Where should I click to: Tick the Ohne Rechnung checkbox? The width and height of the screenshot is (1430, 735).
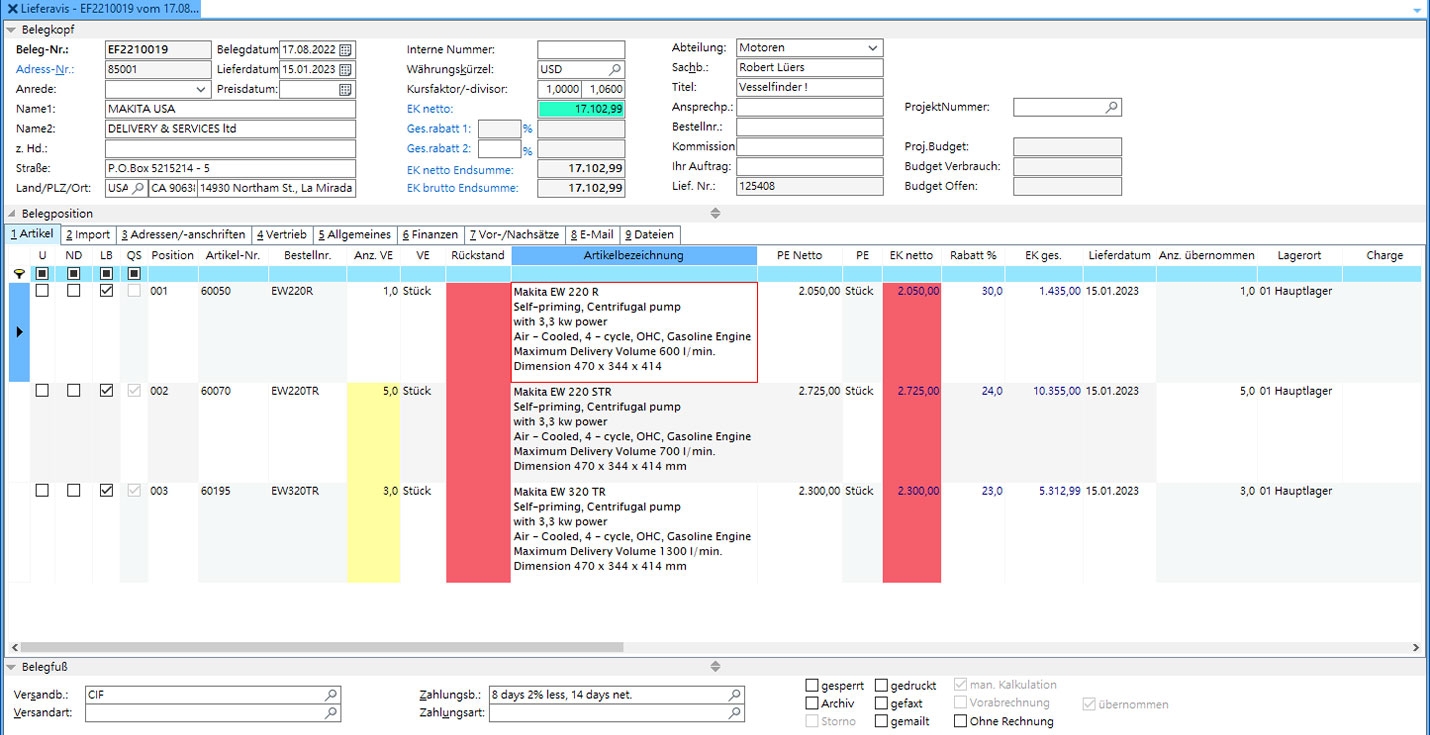pyautogui.click(x=960, y=721)
